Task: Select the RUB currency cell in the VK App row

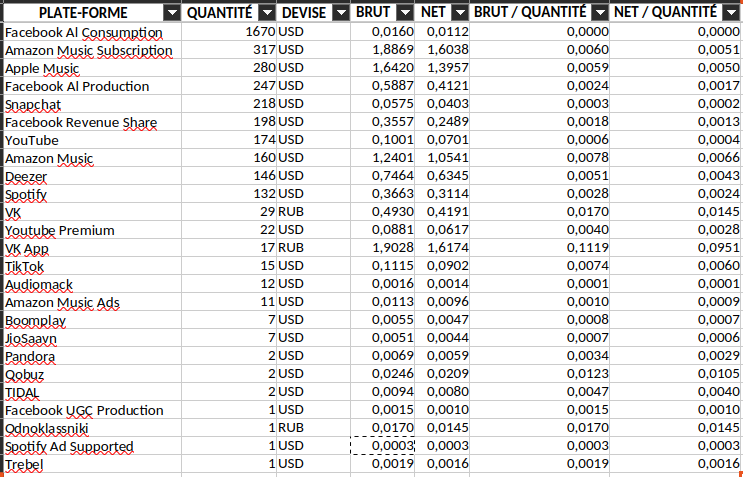Action: (314, 248)
